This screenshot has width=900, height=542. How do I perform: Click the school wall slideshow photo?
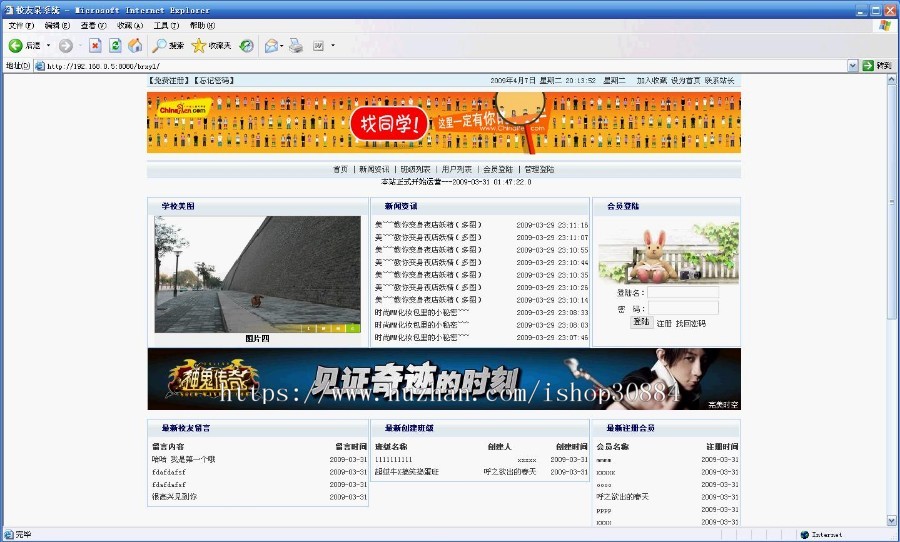[x=257, y=274]
